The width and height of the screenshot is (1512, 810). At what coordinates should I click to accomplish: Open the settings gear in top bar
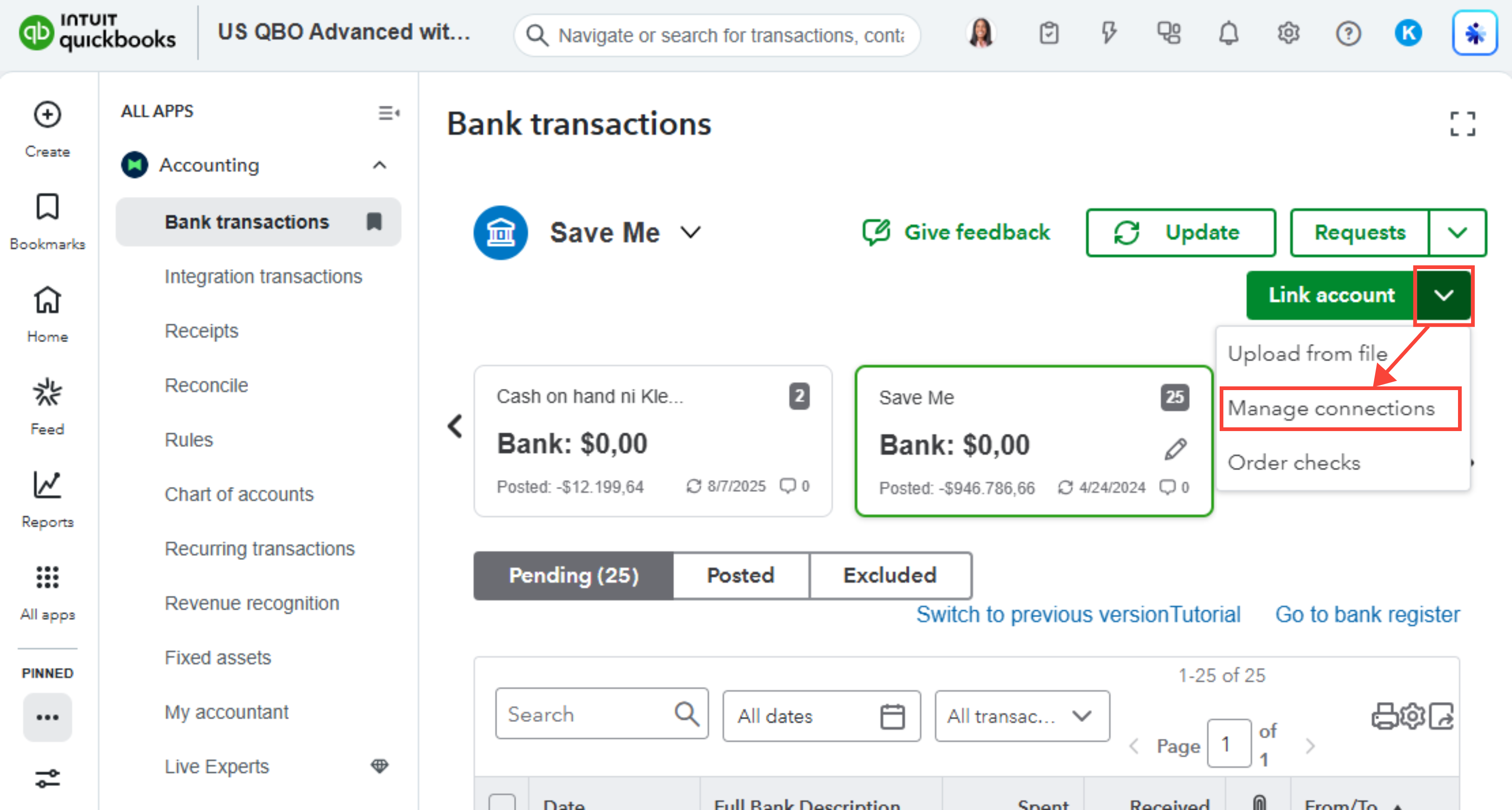tap(1288, 34)
